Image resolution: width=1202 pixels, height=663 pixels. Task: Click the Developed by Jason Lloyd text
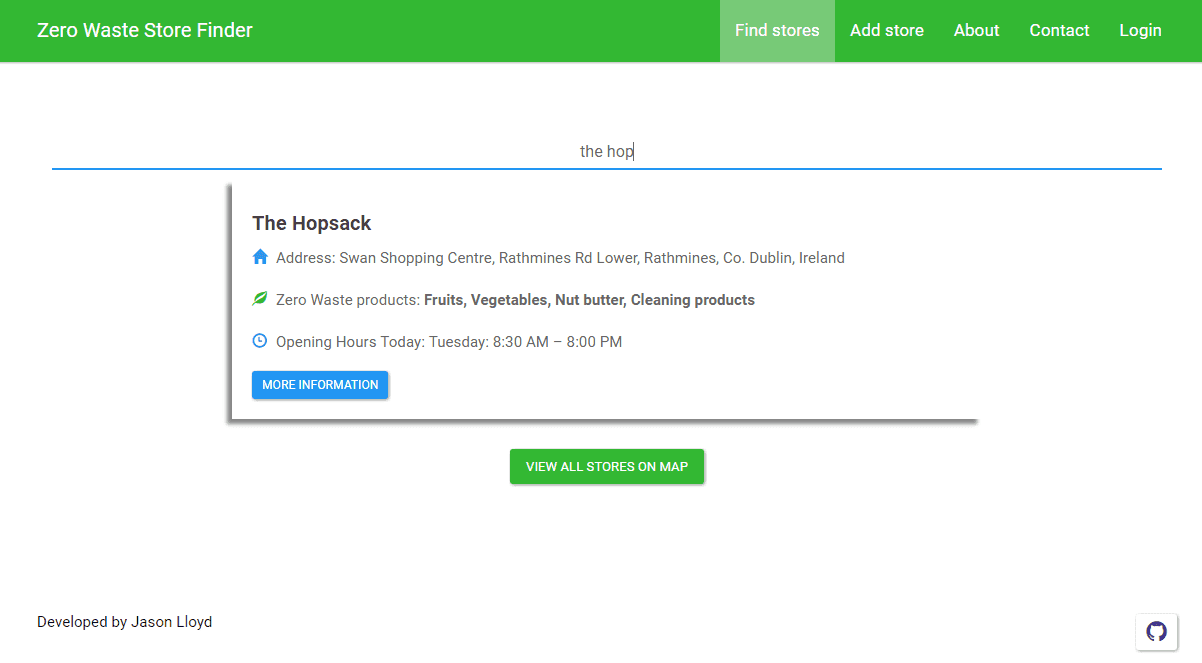(x=125, y=622)
